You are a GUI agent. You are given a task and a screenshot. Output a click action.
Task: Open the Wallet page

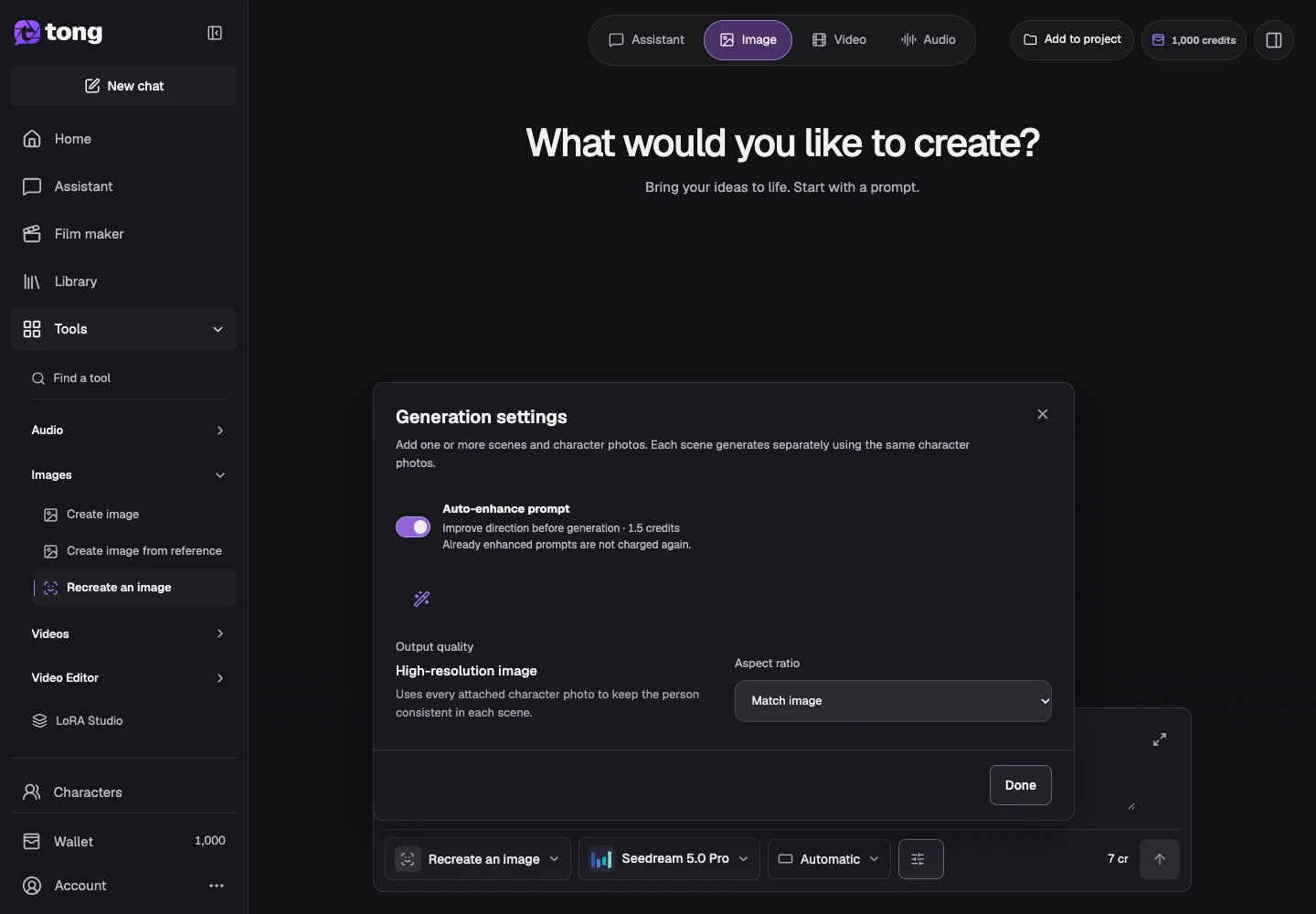point(123,841)
